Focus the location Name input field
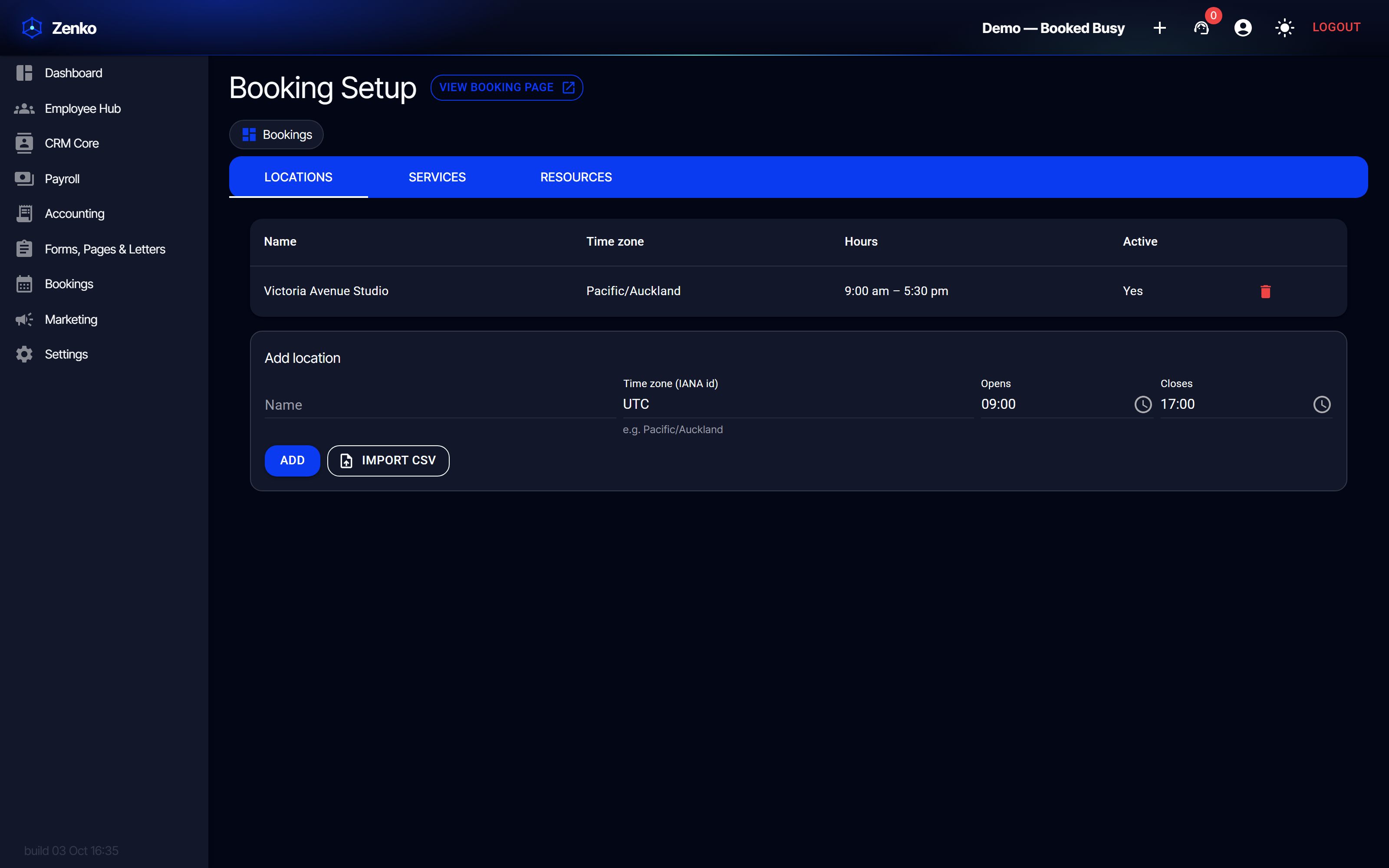 tap(440, 405)
